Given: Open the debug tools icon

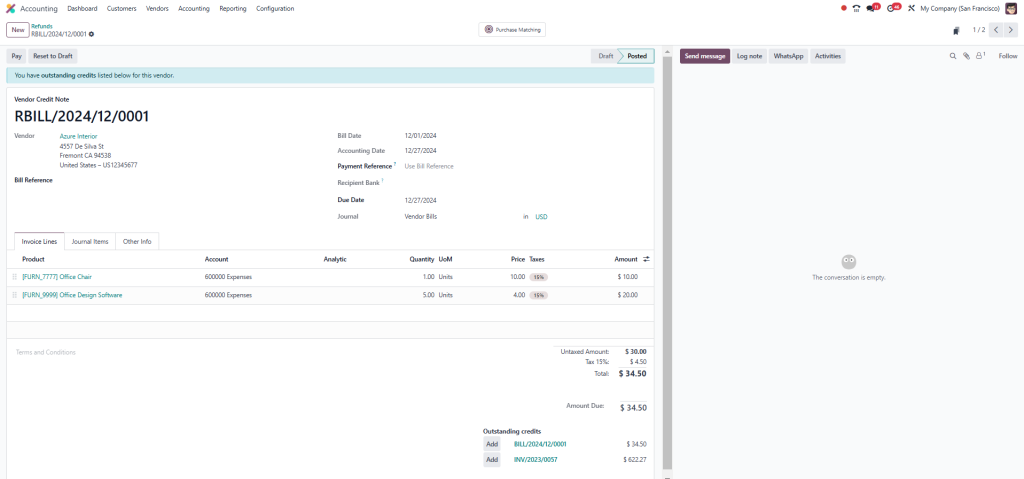Looking at the screenshot, I should 911,8.
